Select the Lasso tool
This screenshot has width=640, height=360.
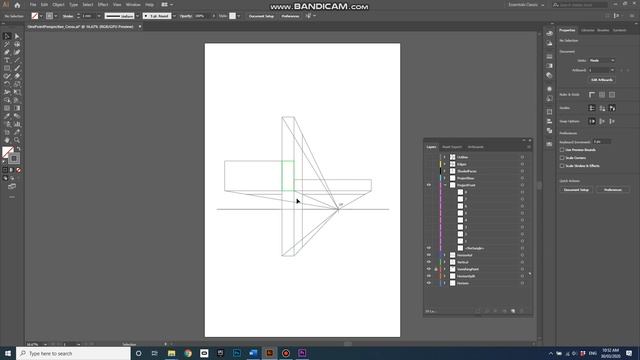coord(17,44)
